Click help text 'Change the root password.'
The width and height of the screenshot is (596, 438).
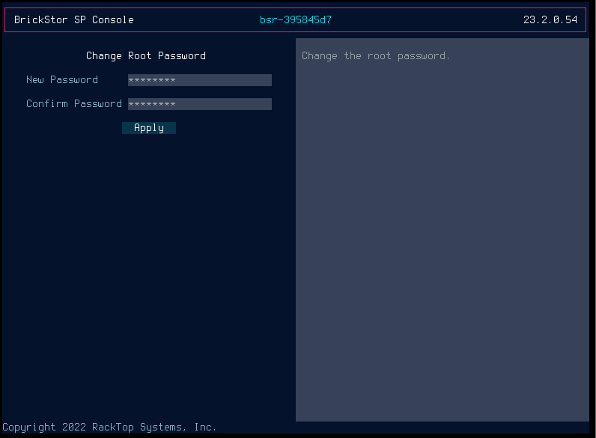click(376, 56)
